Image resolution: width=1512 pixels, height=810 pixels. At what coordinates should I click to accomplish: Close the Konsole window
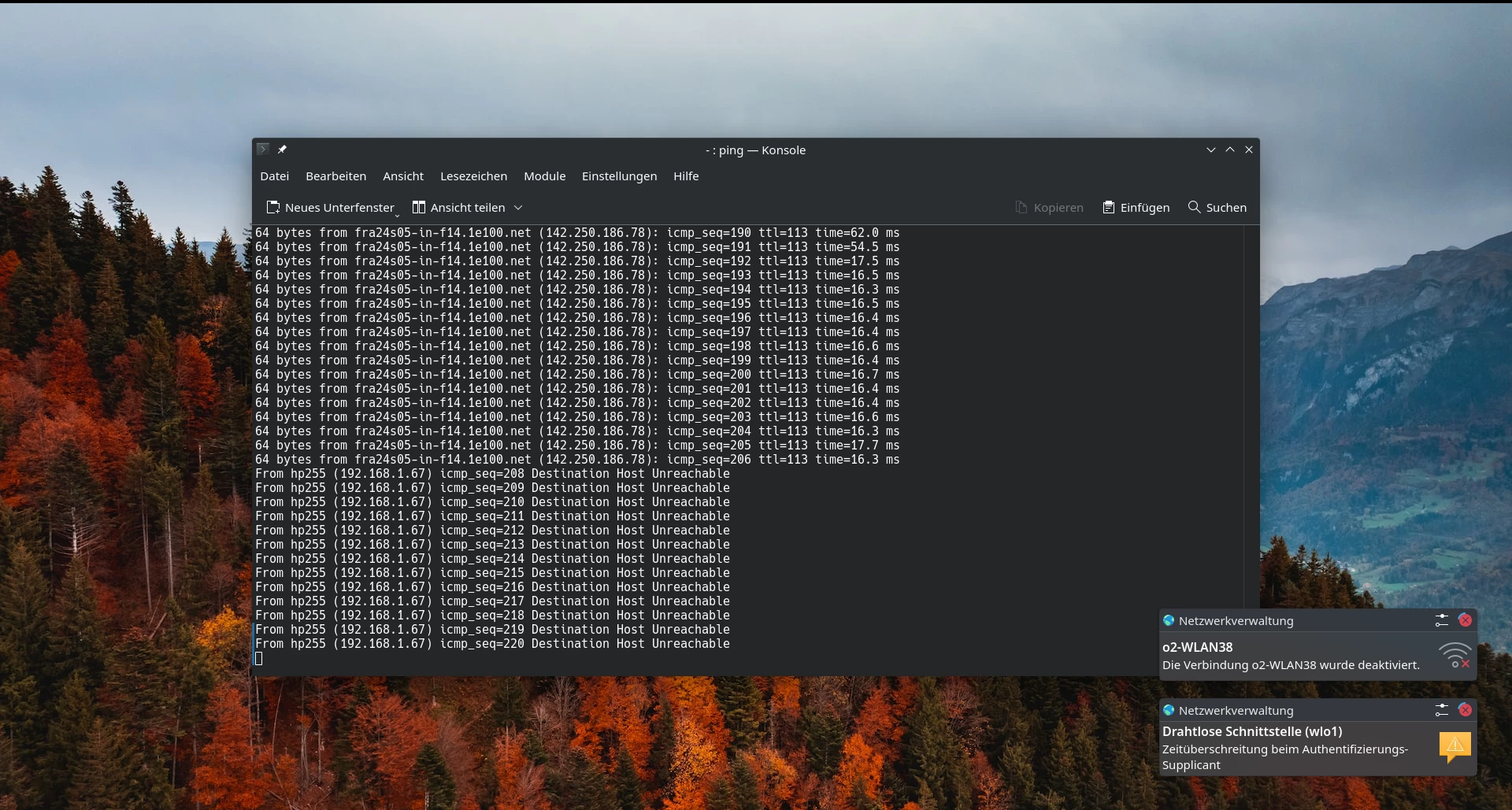pos(1249,150)
